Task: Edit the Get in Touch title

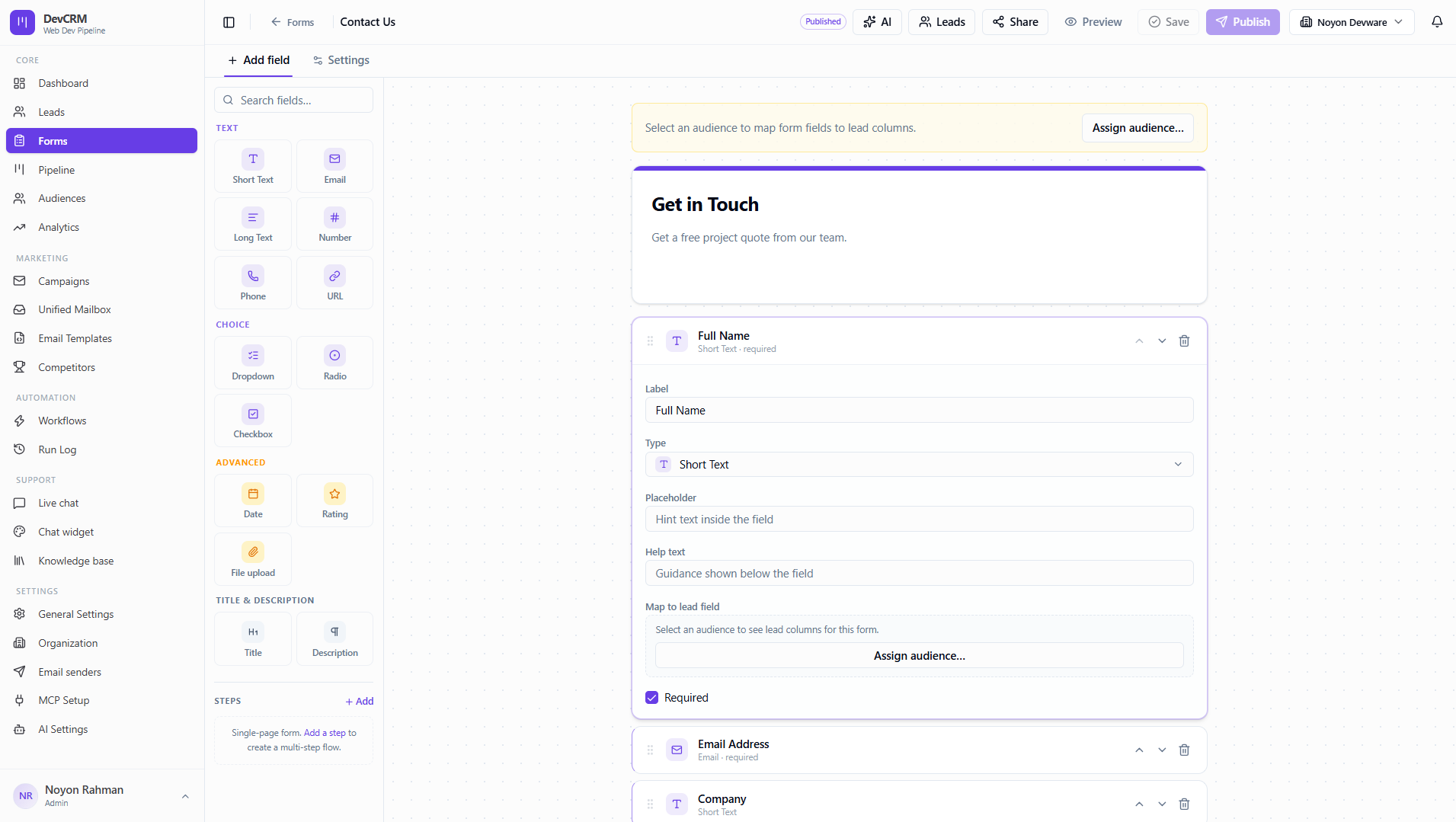Action: click(705, 205)
